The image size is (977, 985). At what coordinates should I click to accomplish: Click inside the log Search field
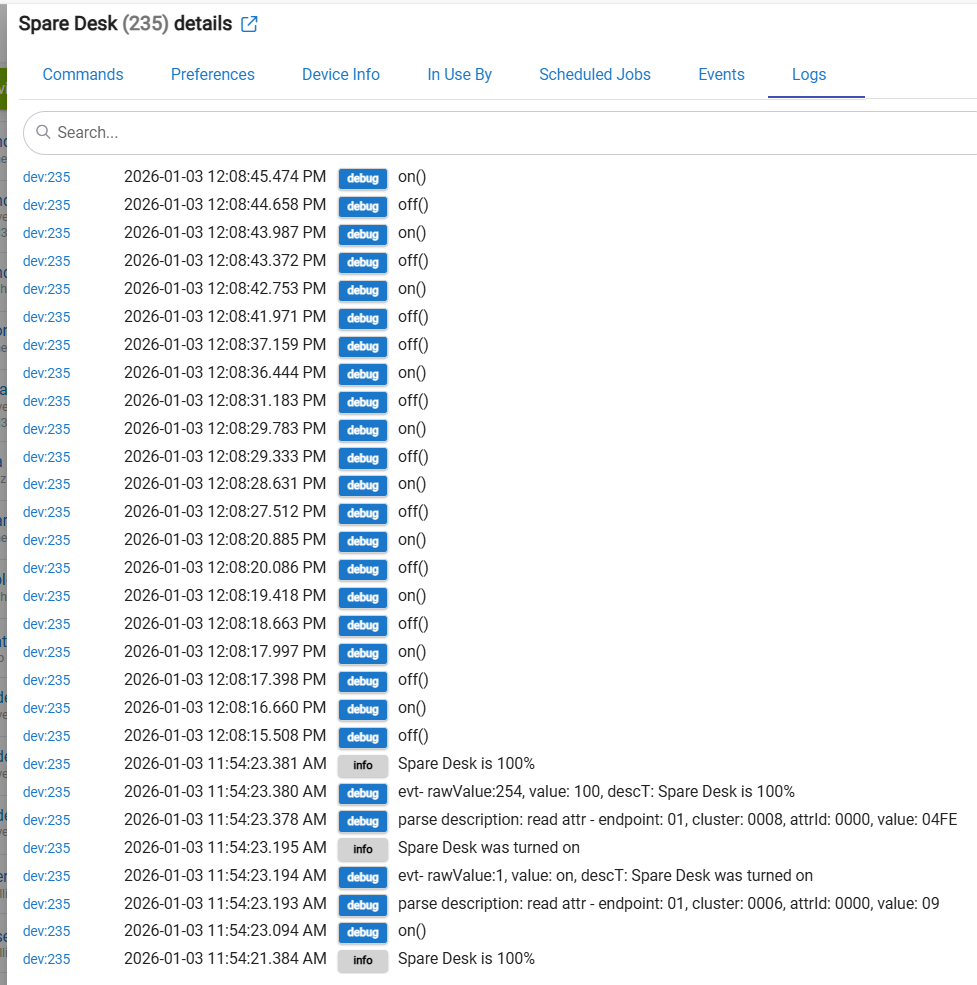coord(500,132)
